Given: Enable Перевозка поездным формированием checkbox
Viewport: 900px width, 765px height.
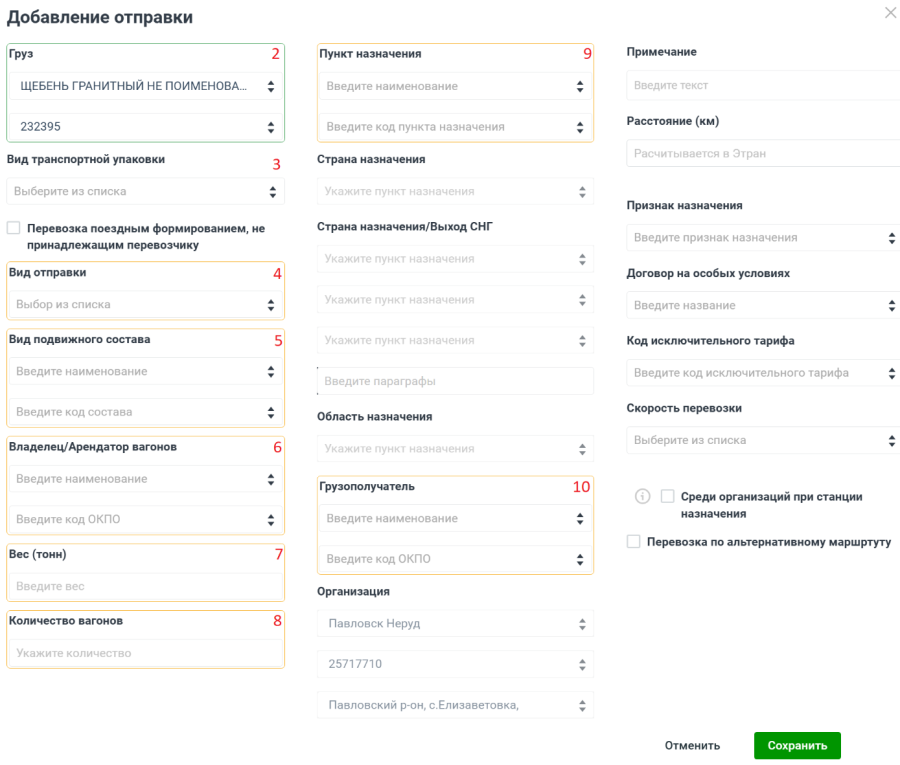Looking at the screenshot, I should point(14,228).
